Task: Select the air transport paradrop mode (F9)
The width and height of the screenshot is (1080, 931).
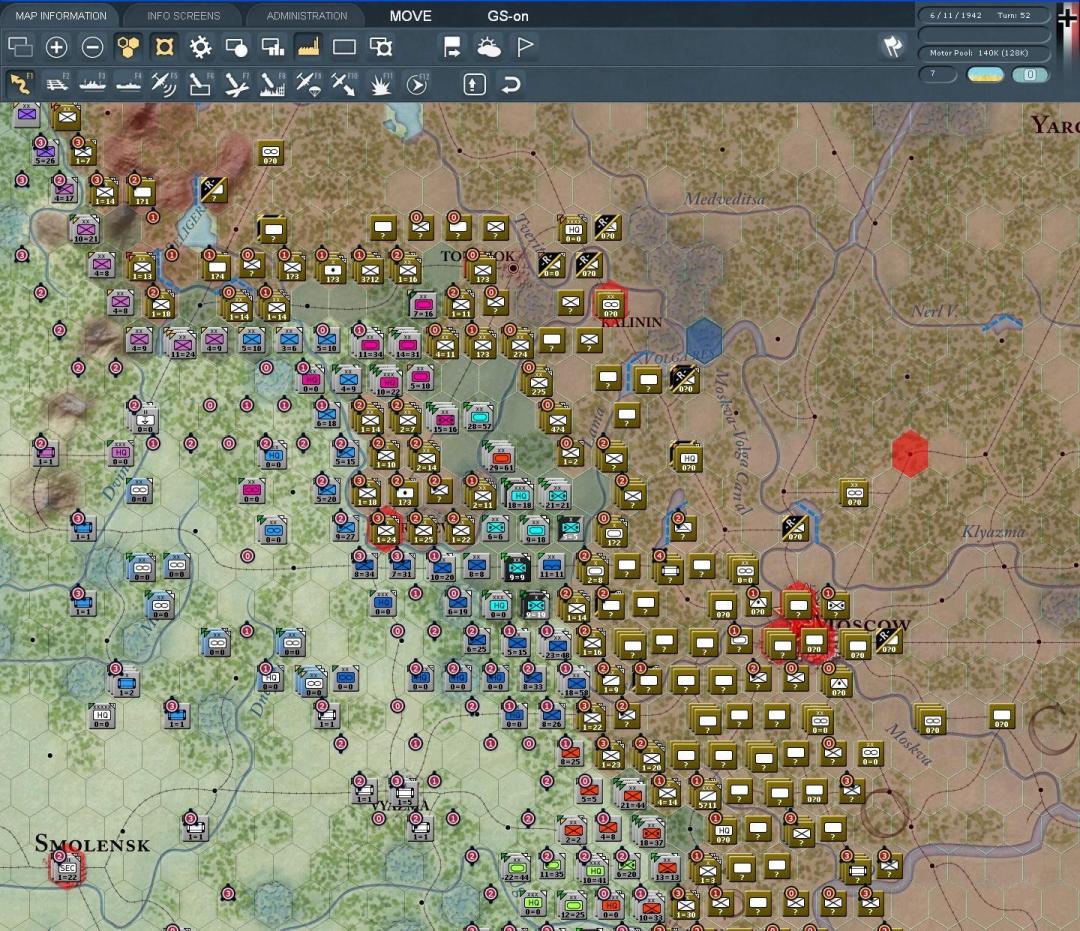Action: coord(308,85)
